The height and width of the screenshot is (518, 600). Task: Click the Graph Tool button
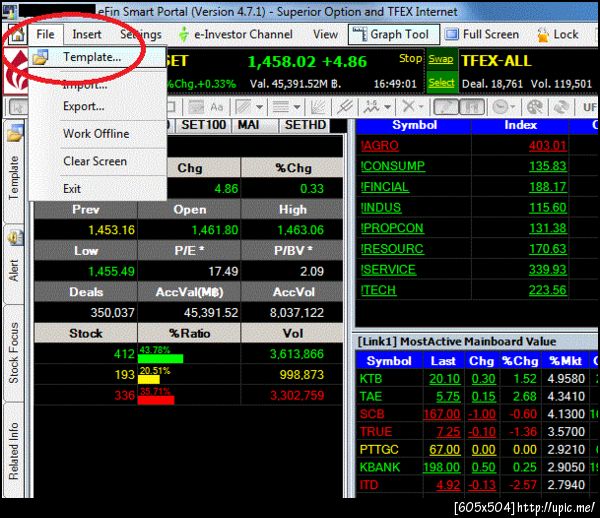tap(394, 34)
